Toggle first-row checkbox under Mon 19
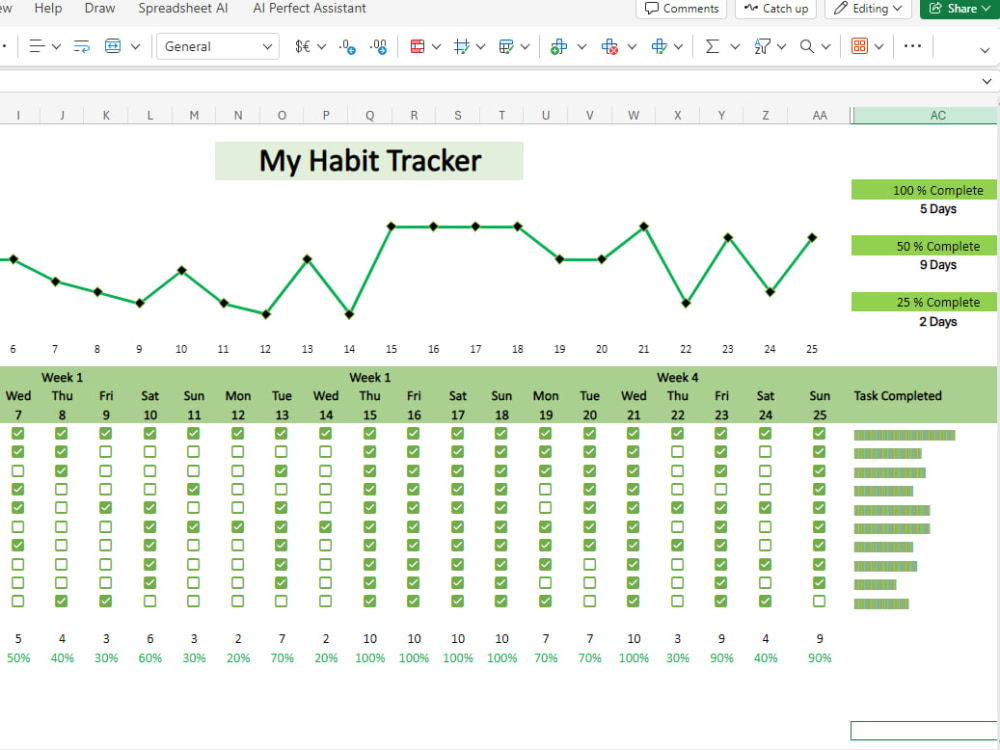 (x=545, y=434)
